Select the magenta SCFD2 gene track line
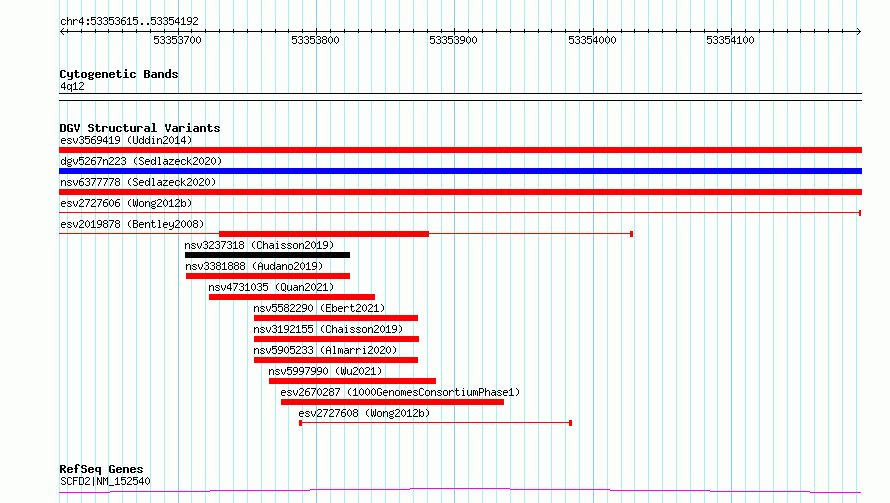The height and width of the screenshot is (503, 890). click(460, 491)
